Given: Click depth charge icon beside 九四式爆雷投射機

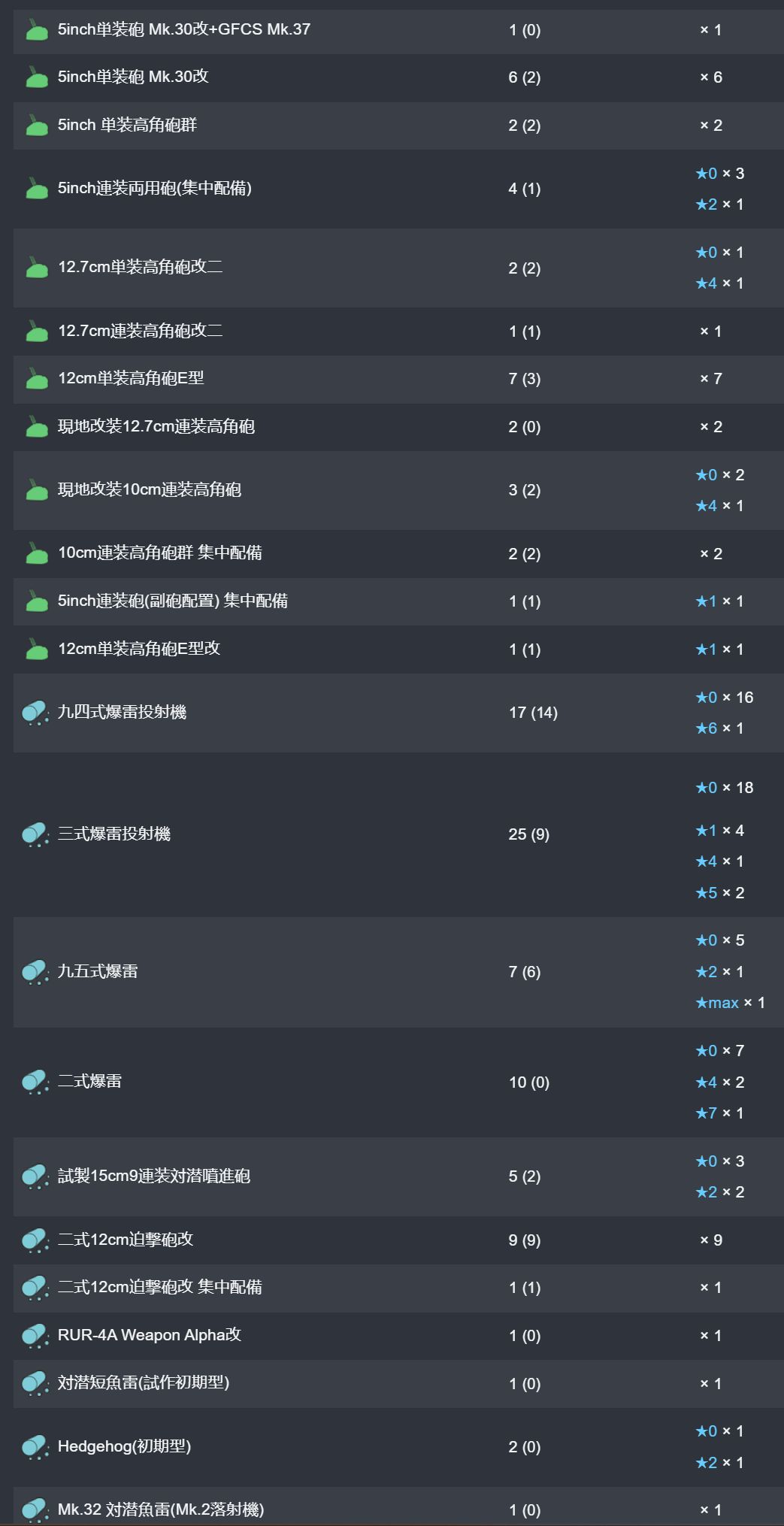Looking at the screenshot, I should (x=35, y=713).
